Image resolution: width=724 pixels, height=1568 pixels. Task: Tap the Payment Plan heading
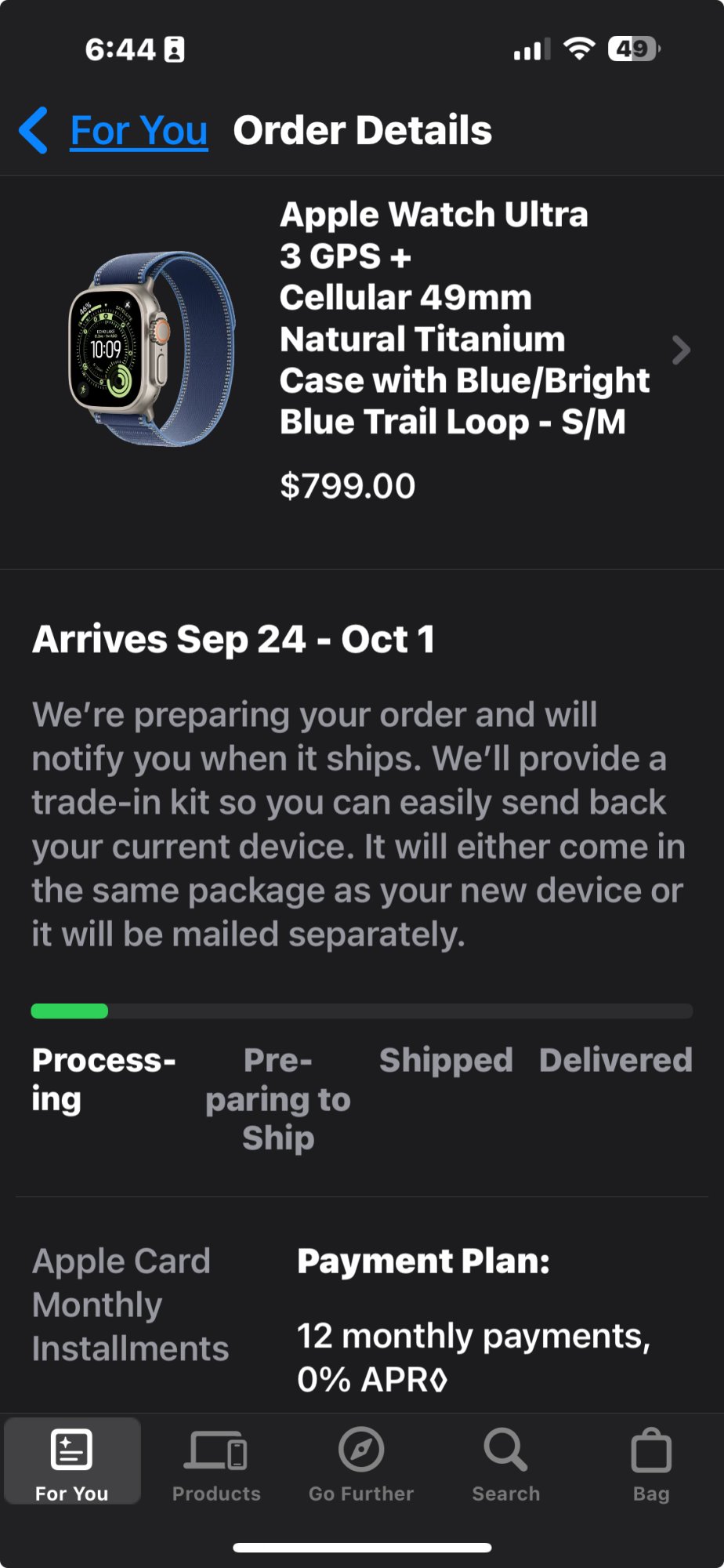tap(423, 1261)
